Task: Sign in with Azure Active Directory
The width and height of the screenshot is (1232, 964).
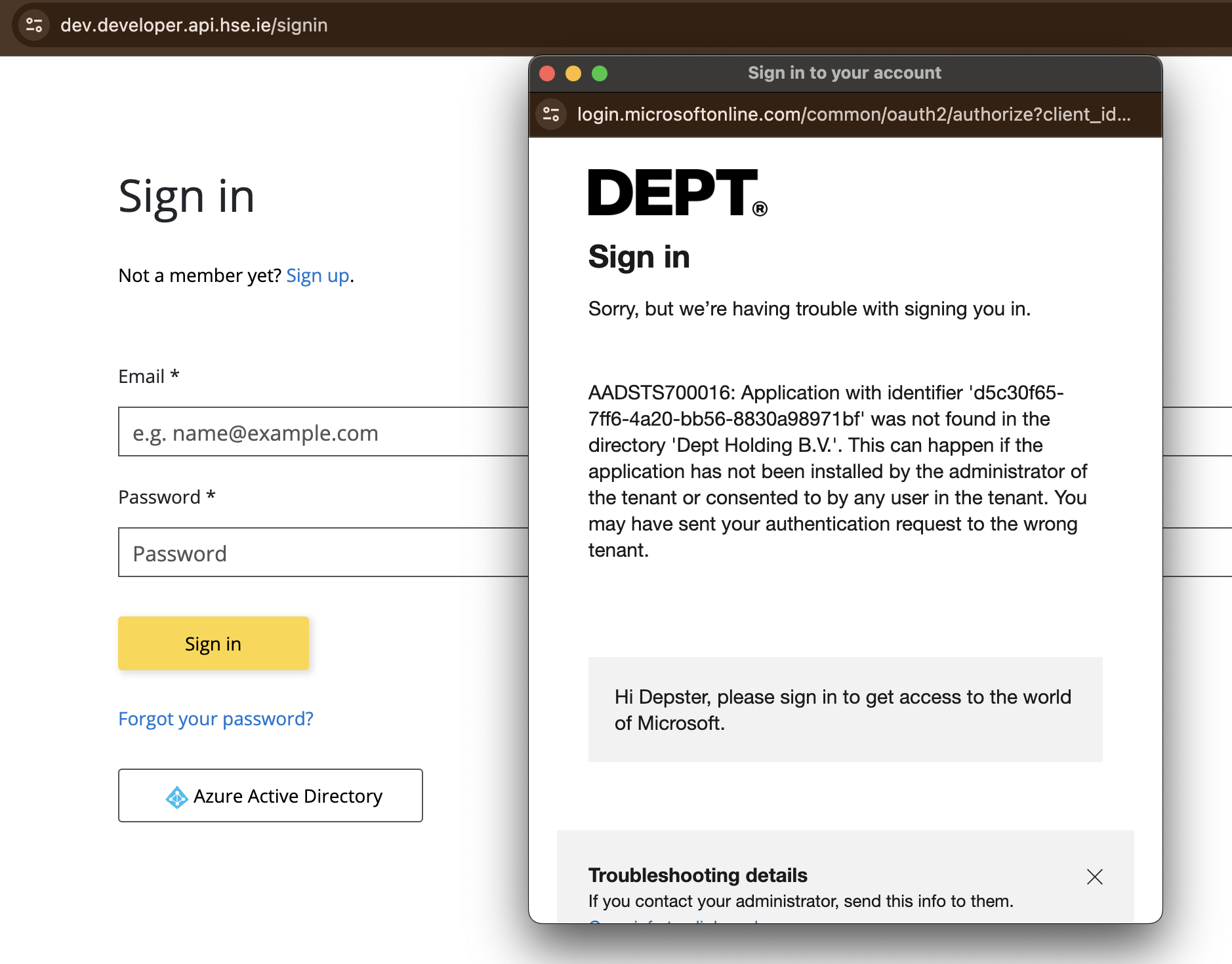Action: pyautogui.click(x=270, y=795)
